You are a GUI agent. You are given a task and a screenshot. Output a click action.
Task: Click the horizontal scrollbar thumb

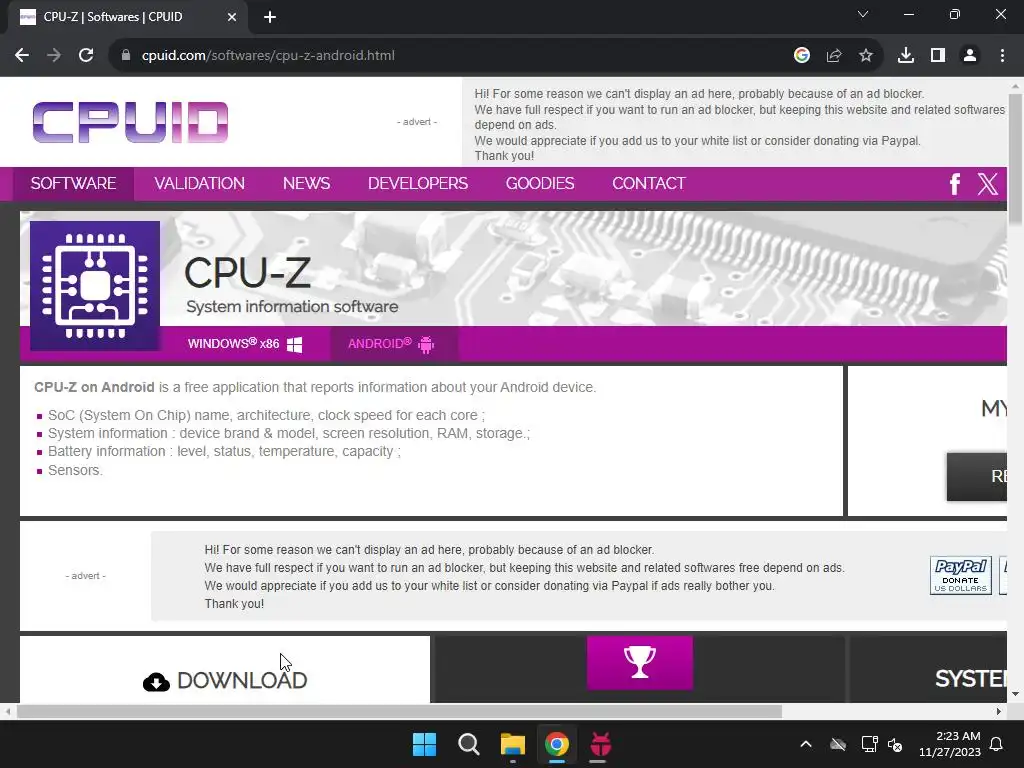(x=398, y=711)
